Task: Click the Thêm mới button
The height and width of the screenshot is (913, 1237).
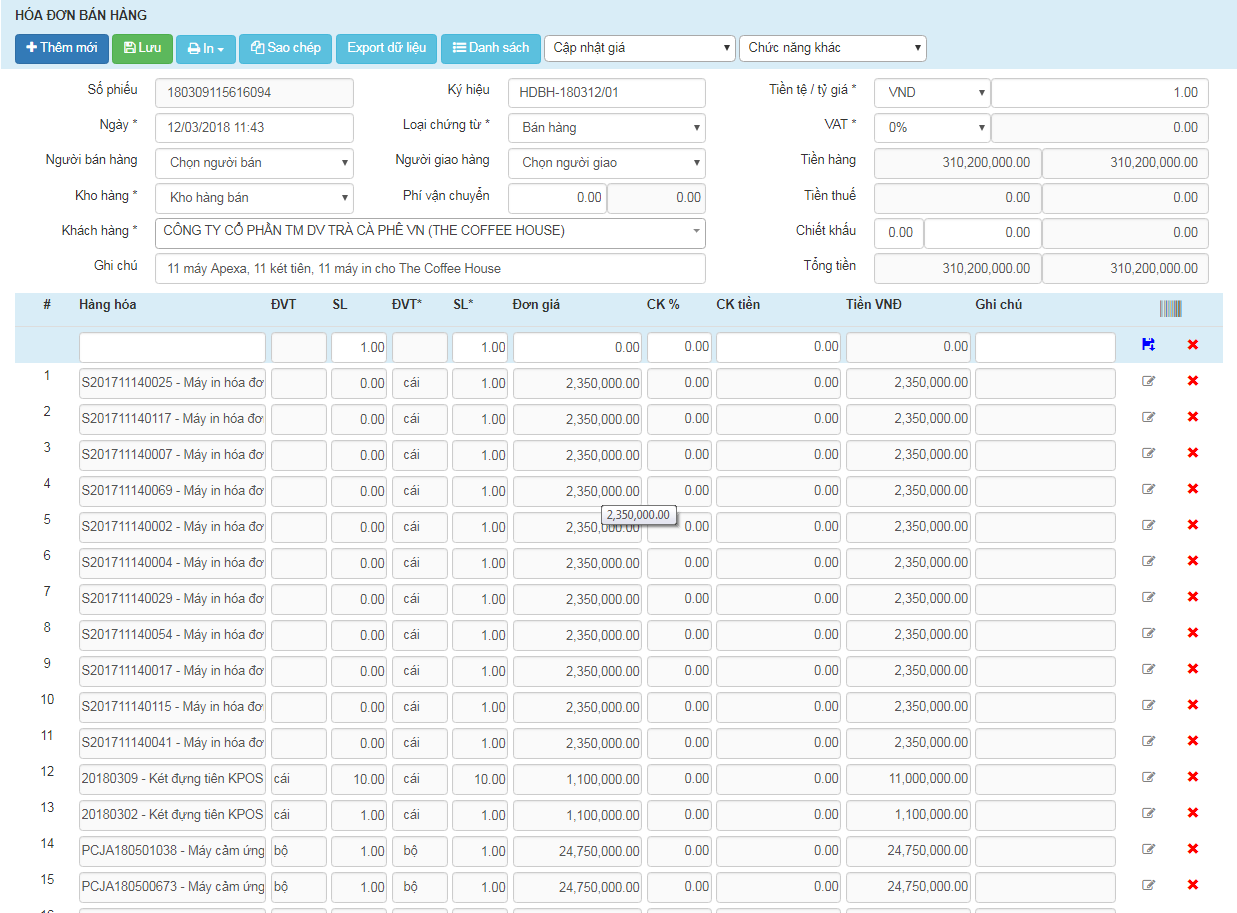Action: tap(62, 48)
